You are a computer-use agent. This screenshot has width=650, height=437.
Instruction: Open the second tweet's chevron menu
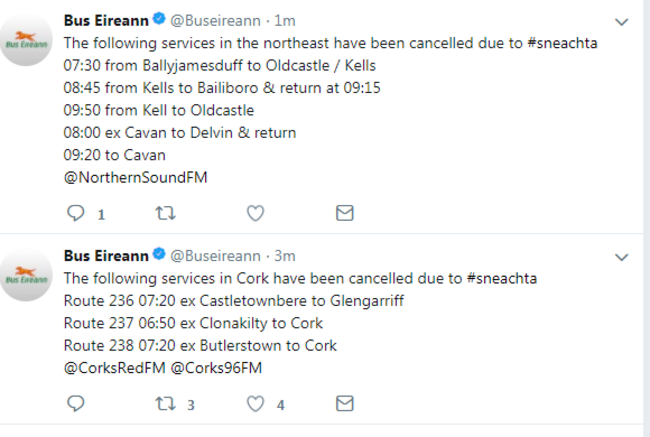click(621, 257)
